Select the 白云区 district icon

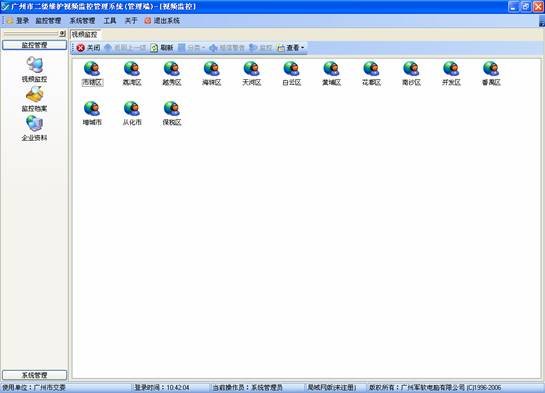click(x=291, y=73)
